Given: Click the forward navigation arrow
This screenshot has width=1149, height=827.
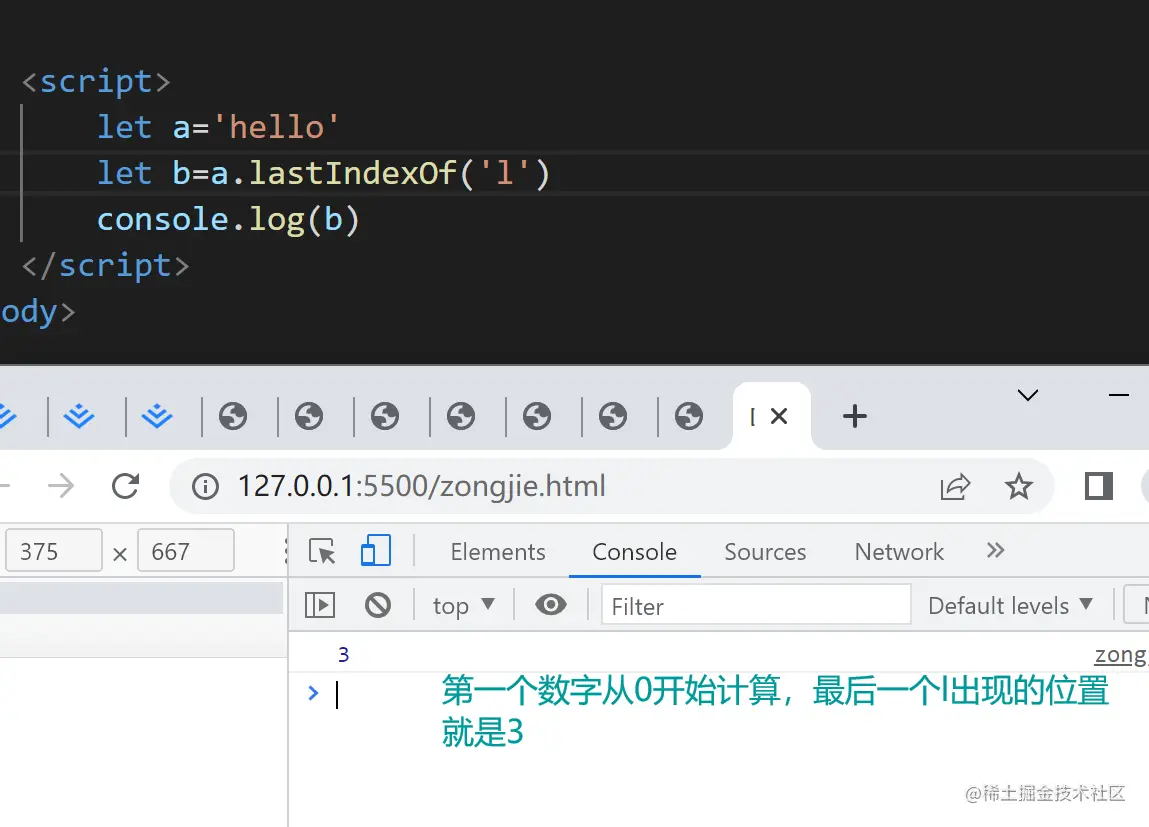Looking at the screenshot, I should (61, 486).
